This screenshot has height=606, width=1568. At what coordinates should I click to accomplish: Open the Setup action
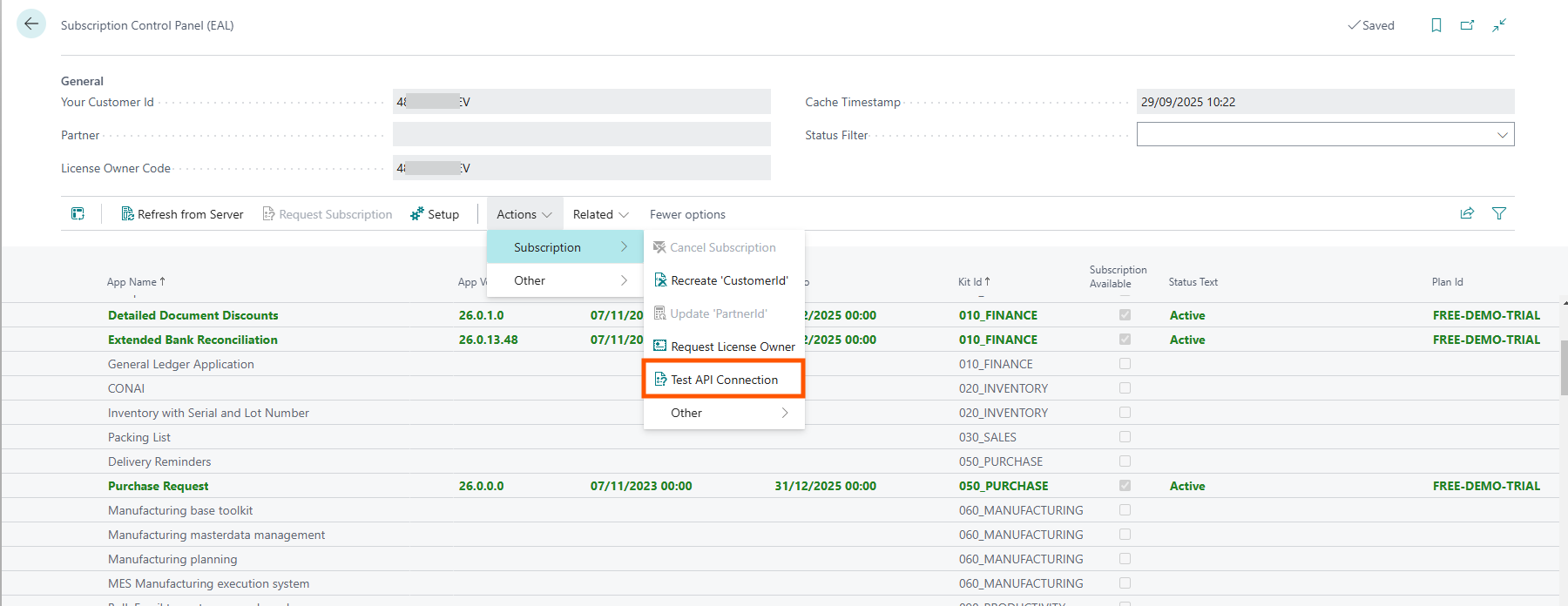tap(435, 214)
